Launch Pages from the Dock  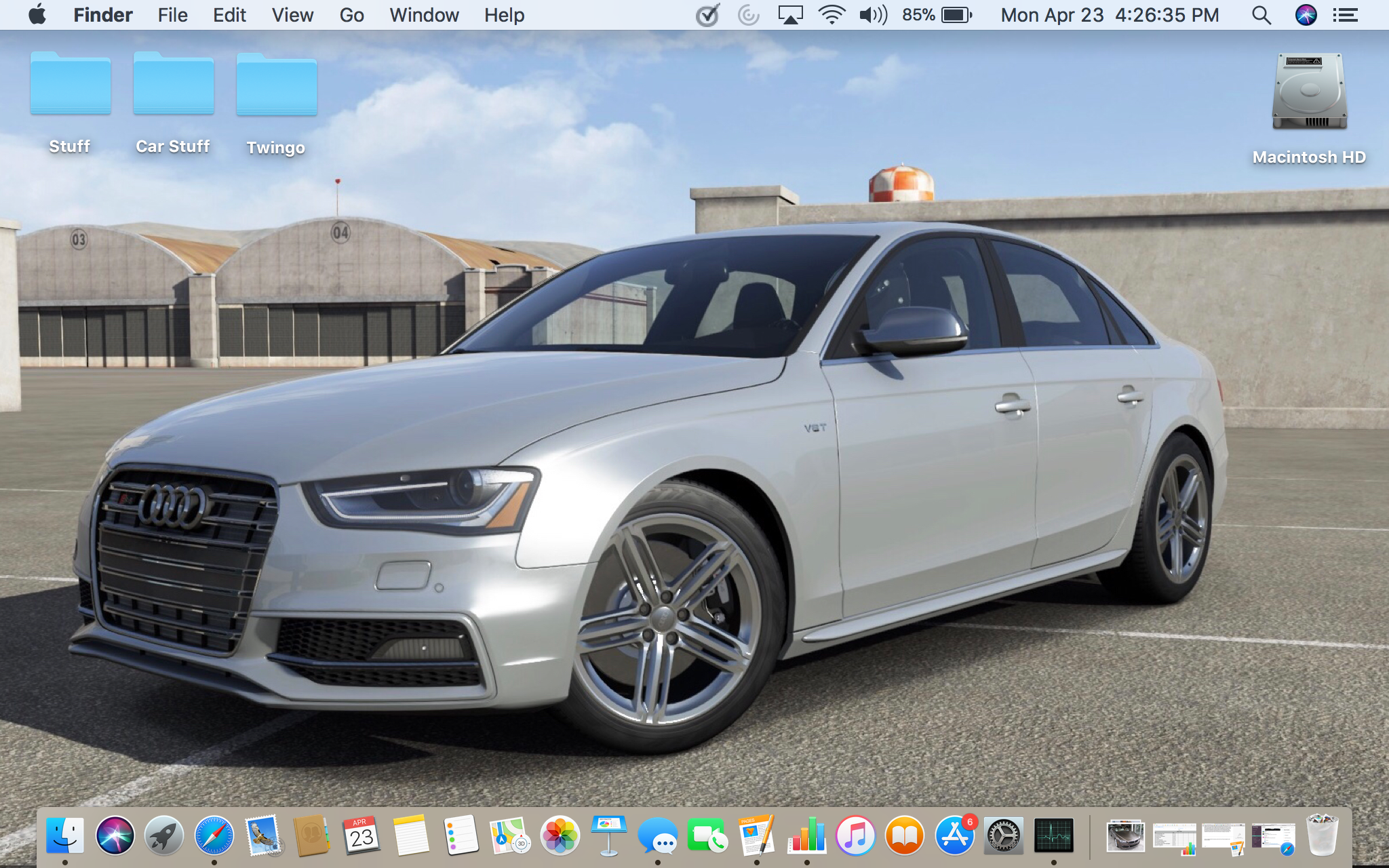click(757, 835)
